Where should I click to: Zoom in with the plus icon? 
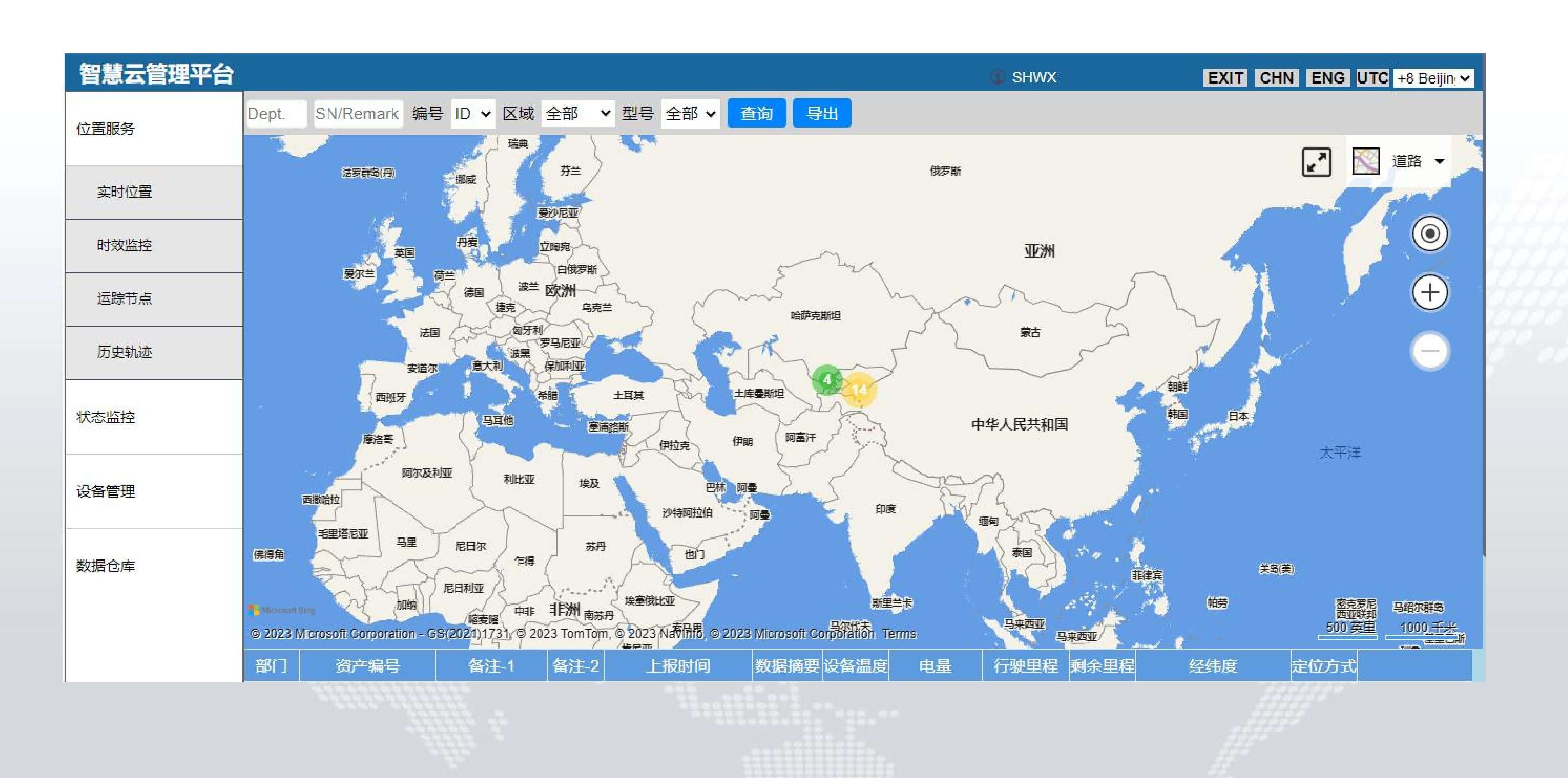pos(1429,293)
